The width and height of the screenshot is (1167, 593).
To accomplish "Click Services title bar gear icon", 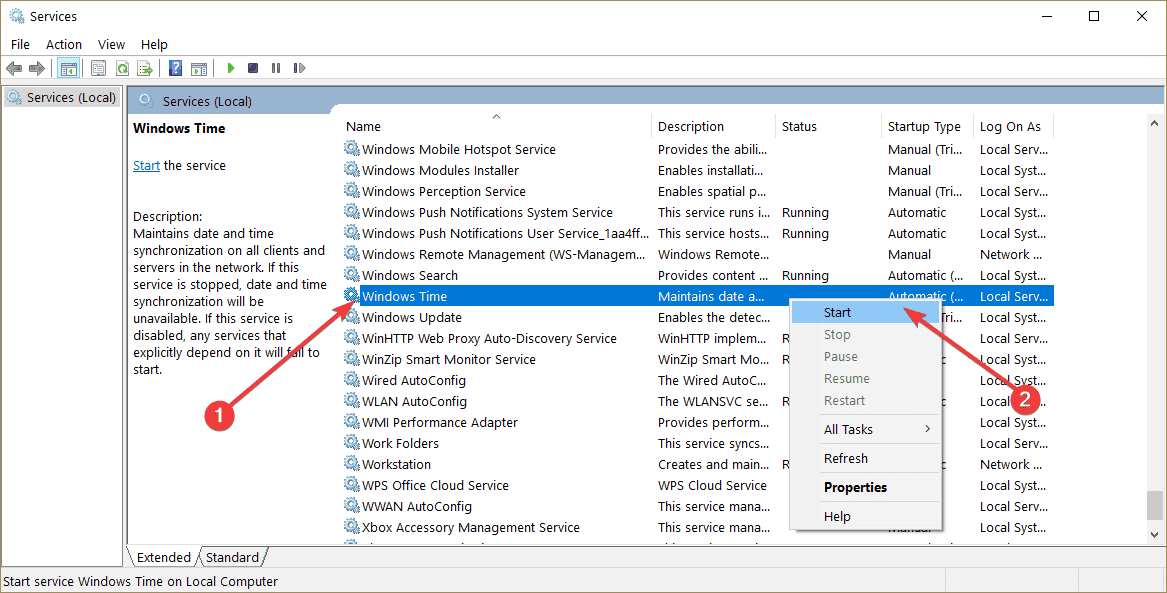I will point(16,16).
